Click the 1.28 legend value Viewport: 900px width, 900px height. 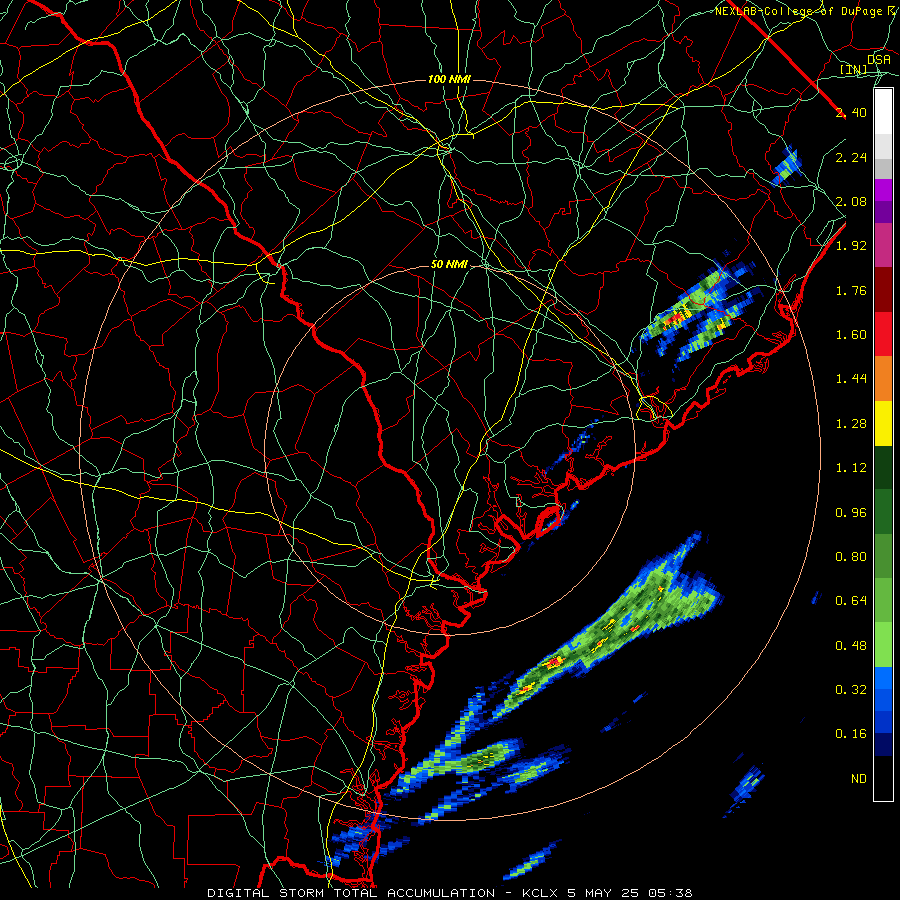(x=851, y=424)
